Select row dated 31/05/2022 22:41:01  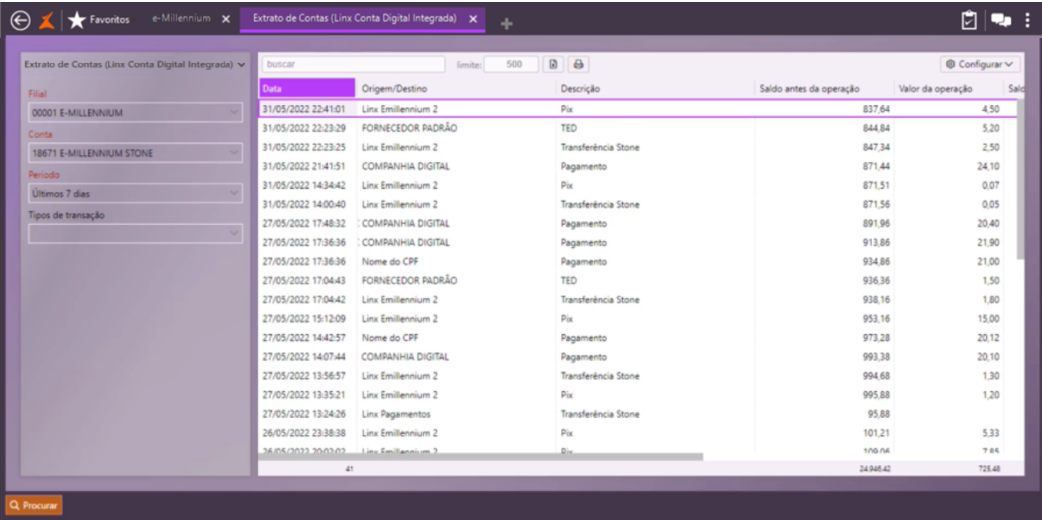(636, 108)
